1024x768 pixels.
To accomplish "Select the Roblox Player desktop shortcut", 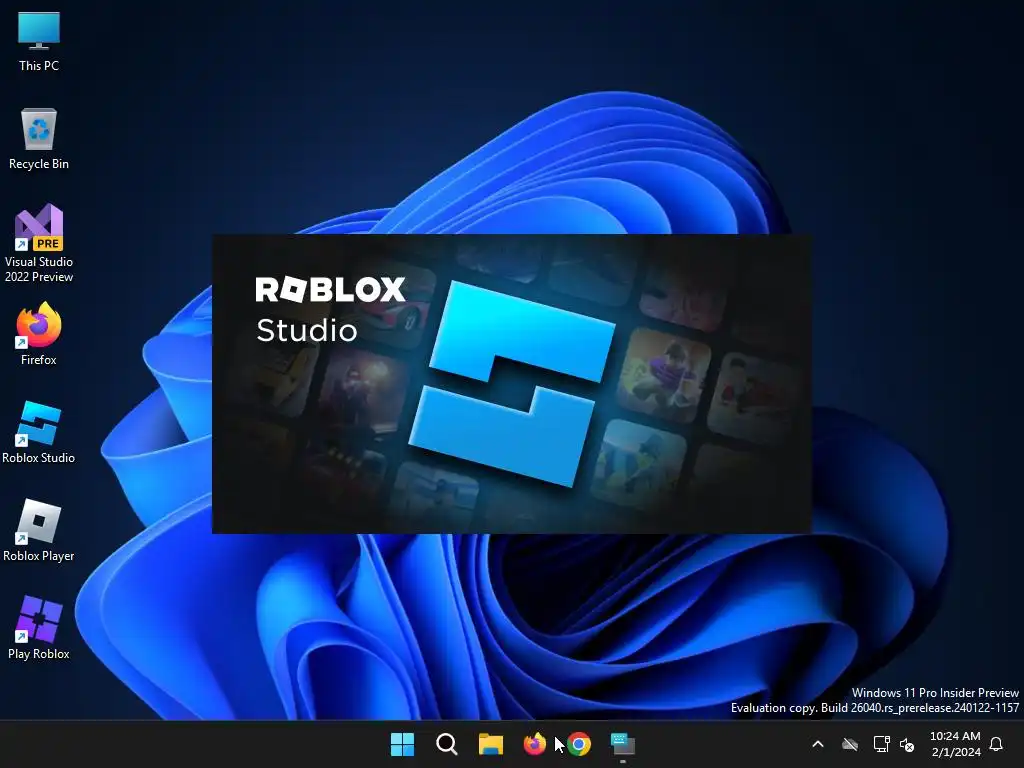I will (x=39, y=530).
